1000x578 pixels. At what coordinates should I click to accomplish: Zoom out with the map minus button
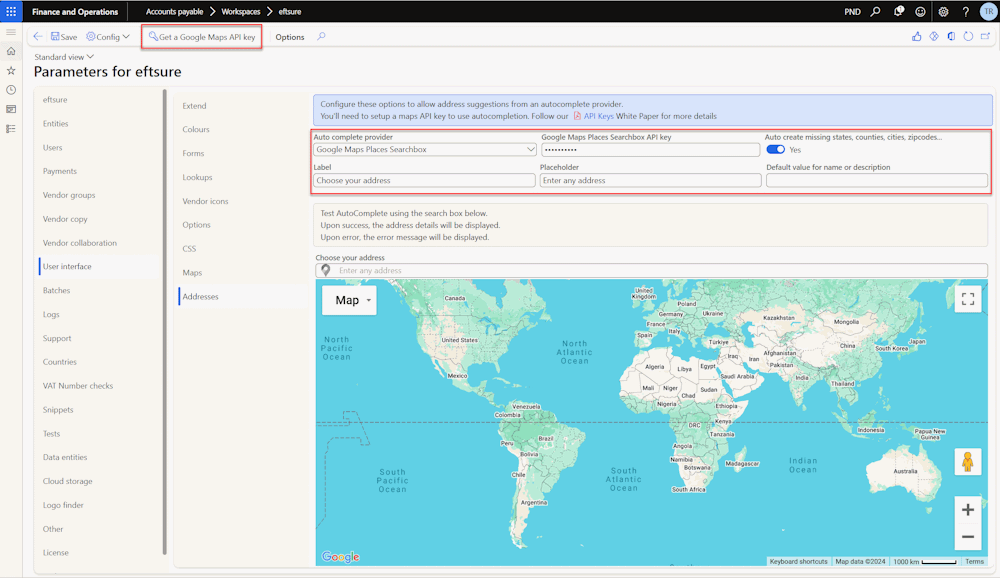pos(967,537)
